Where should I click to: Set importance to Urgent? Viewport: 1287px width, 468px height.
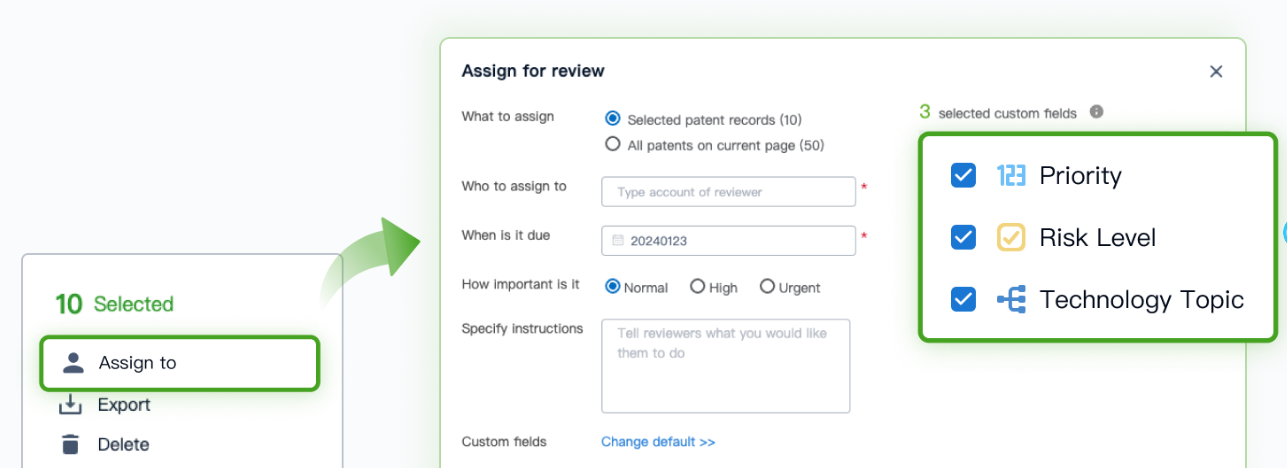pyautogui.click(x=767, y=287)
